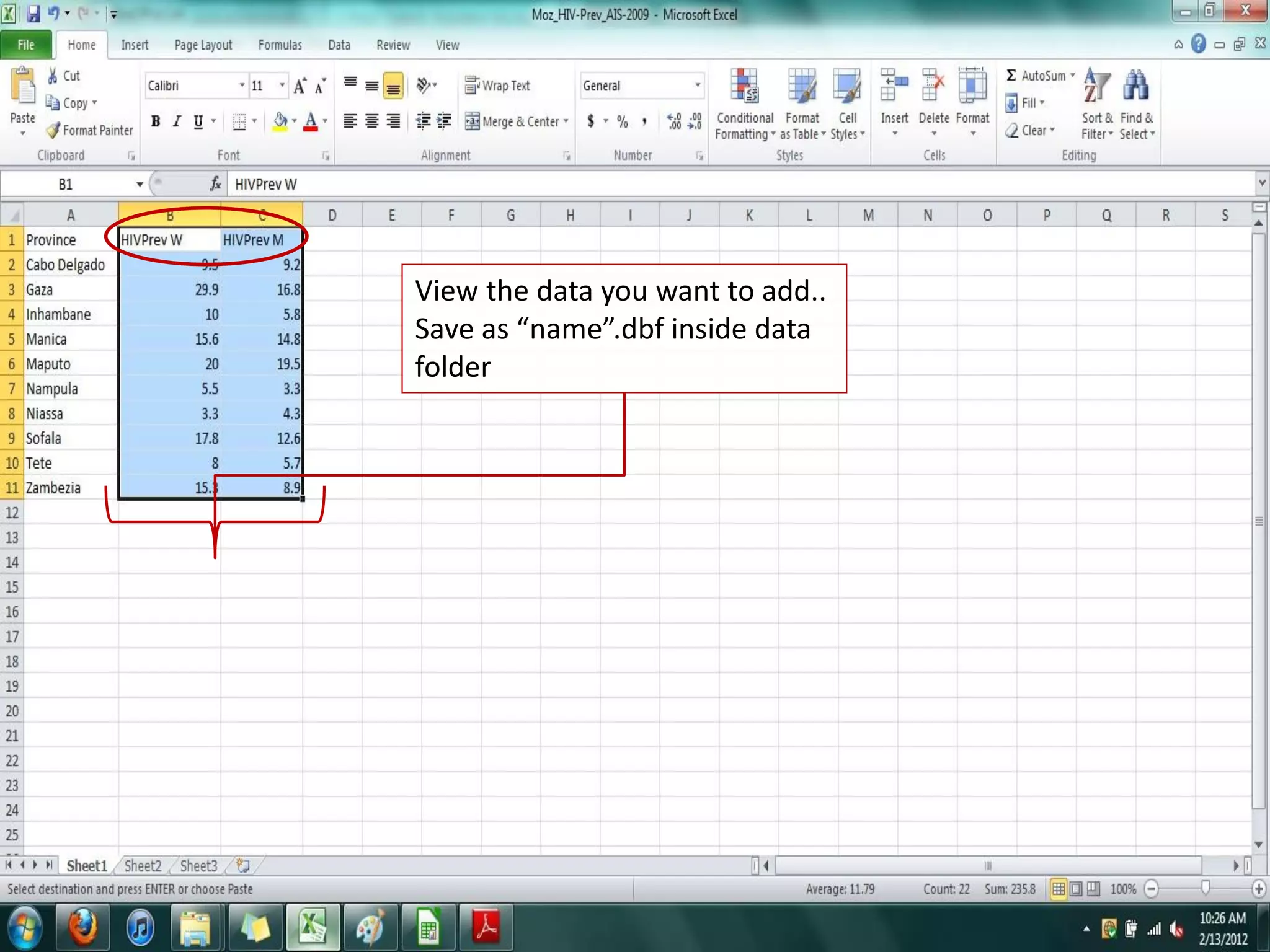
Task: Open the Calibri font name dropdown
Action: (242, 86)
